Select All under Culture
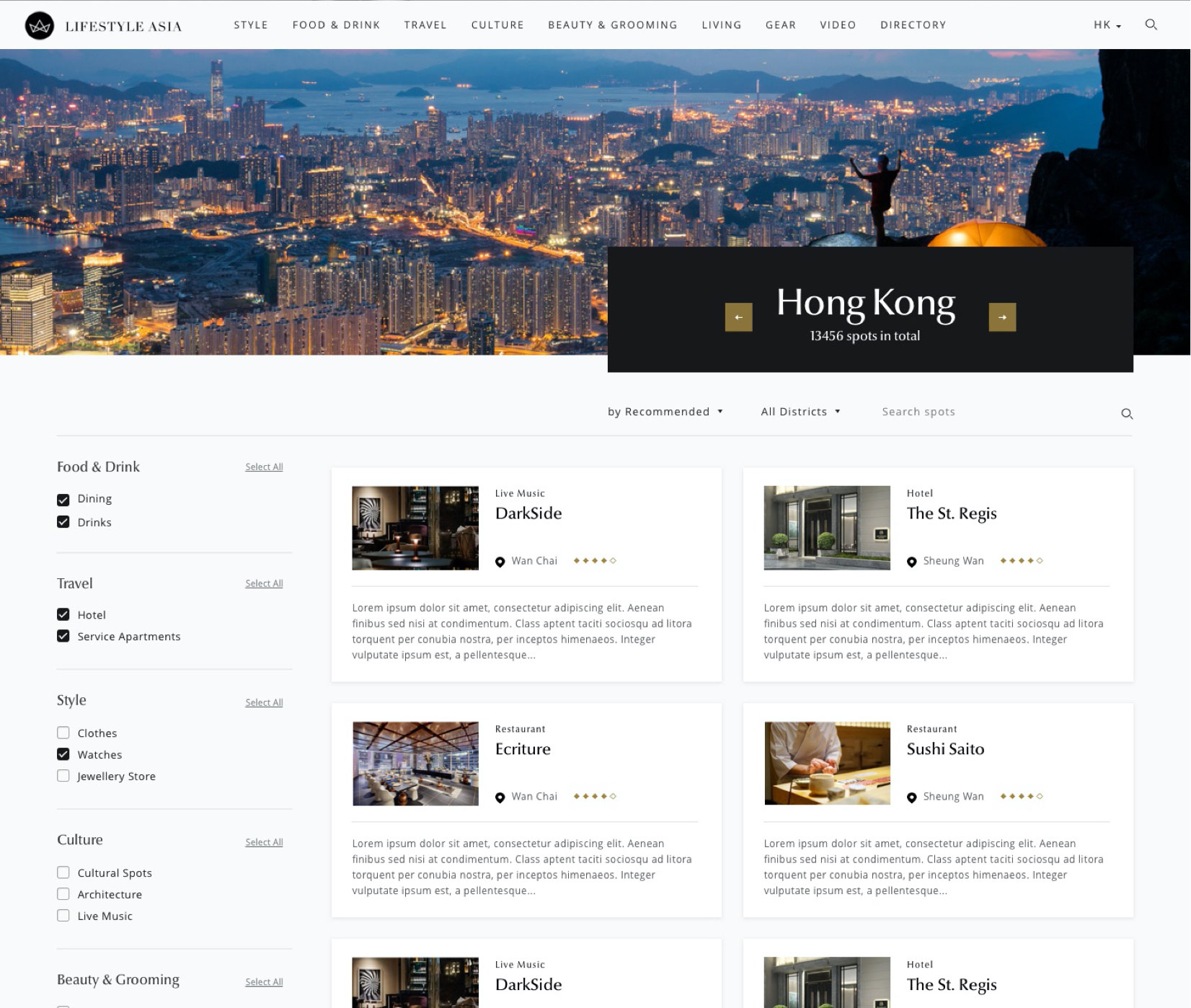1191x1008 pixels. click(x=264, y=843)
